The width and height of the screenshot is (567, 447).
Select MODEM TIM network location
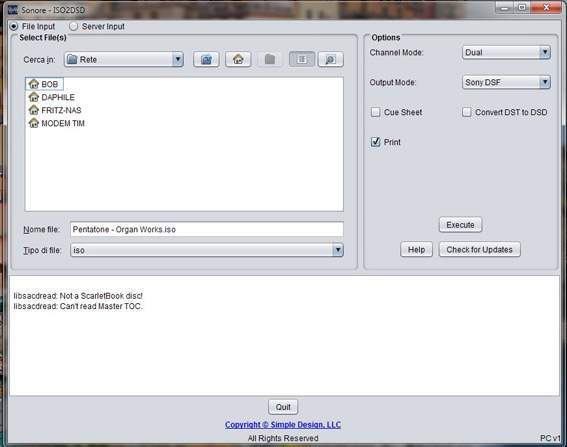click(x=56, y=123)
